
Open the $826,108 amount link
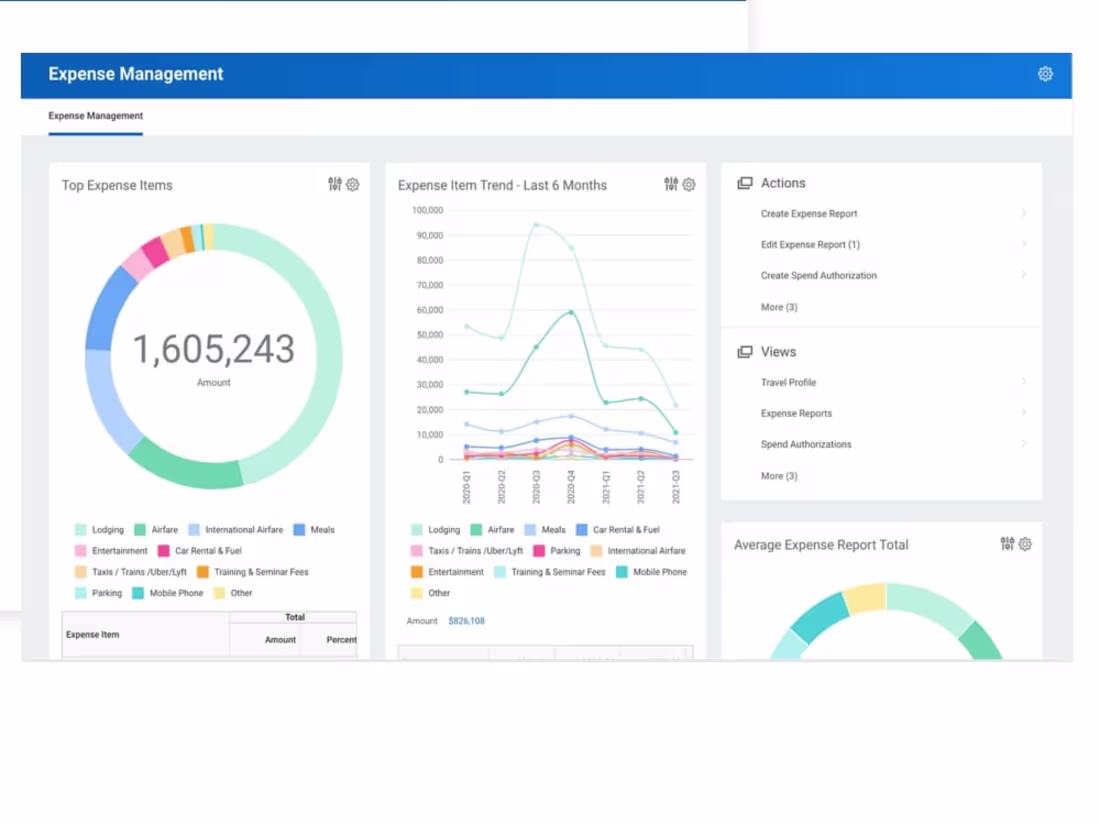(465, 620)
